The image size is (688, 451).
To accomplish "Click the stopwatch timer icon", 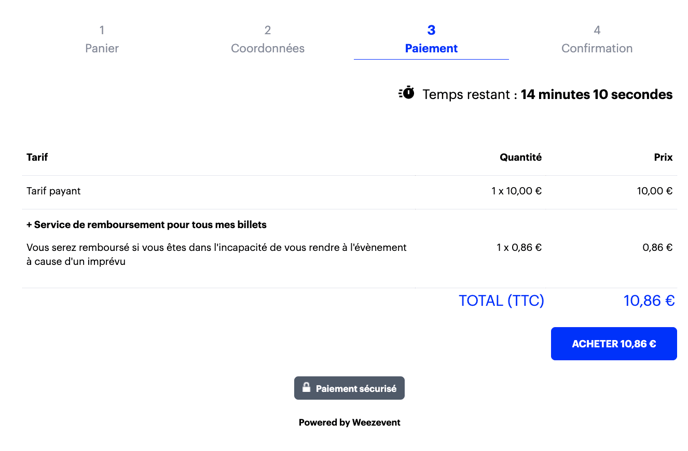I will coord(406,93).
